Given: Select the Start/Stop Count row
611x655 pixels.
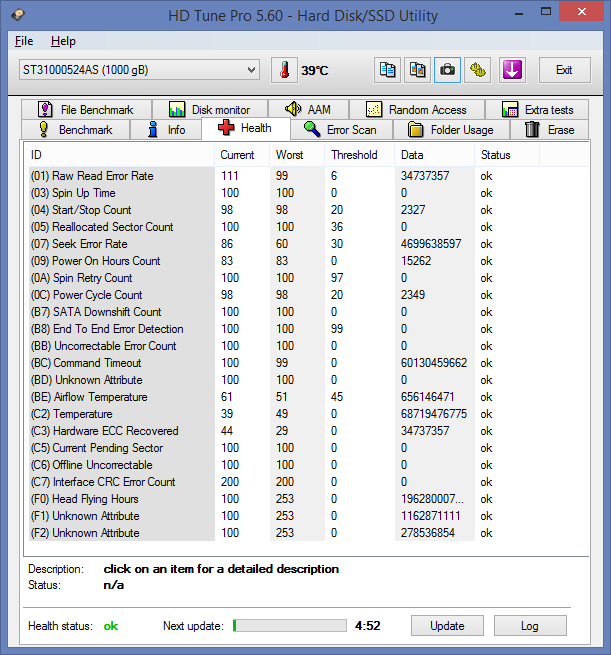Looking at the screenshot, I should pyautogui.click(x=284, y=210).
